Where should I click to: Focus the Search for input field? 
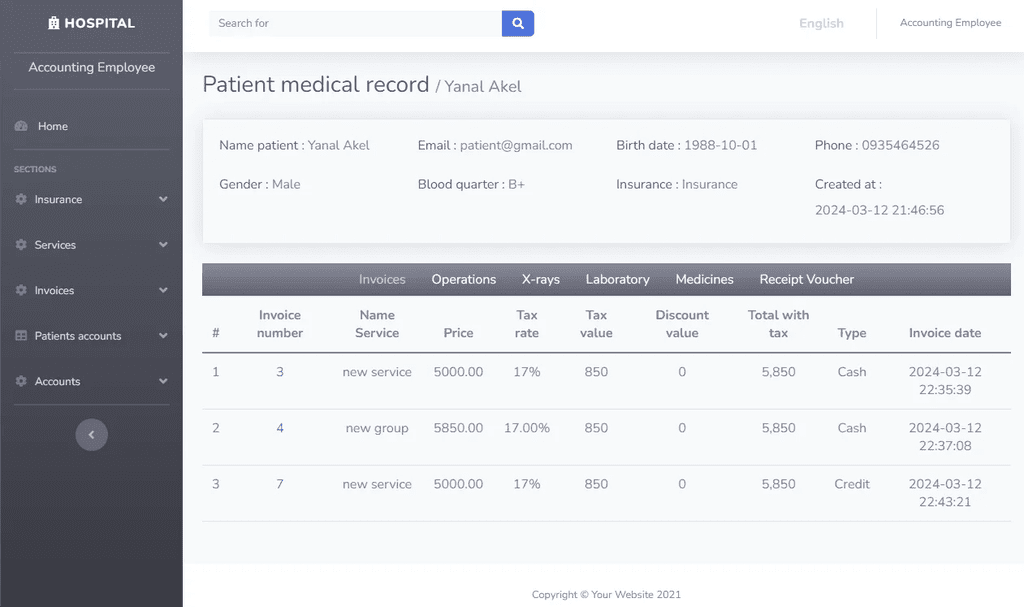coord(355,24)
